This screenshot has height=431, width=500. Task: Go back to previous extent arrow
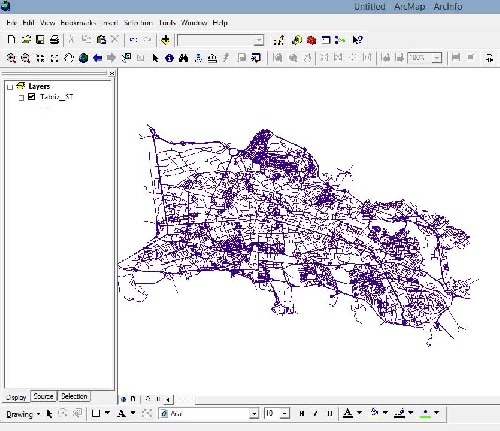(x=97, y=58)
